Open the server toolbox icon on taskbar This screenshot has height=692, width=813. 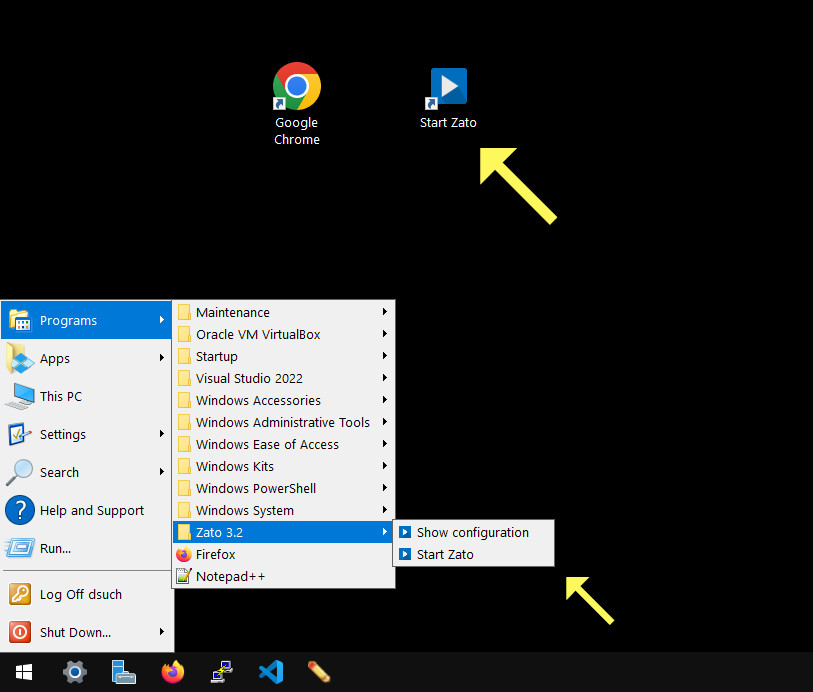[123, 672]
